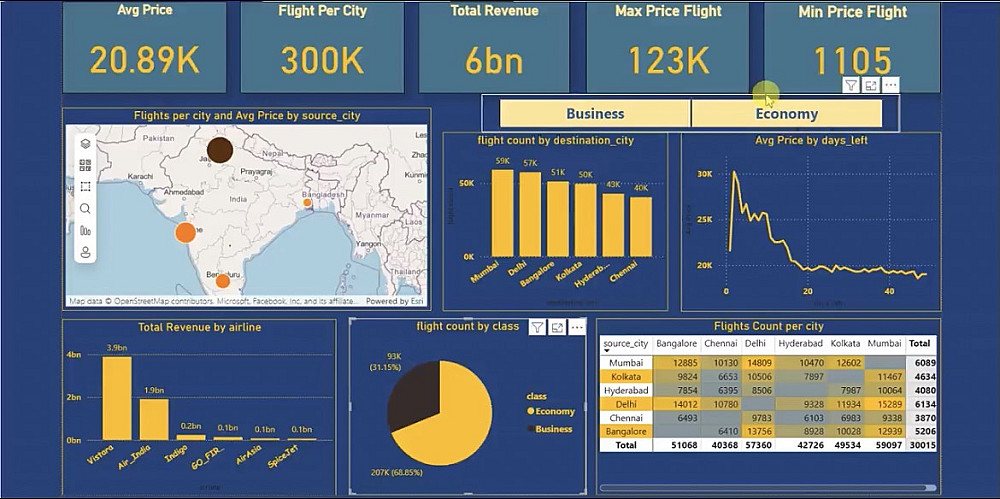Select the Vistara 3.9bn revenue bar

[x=117, y=398]
